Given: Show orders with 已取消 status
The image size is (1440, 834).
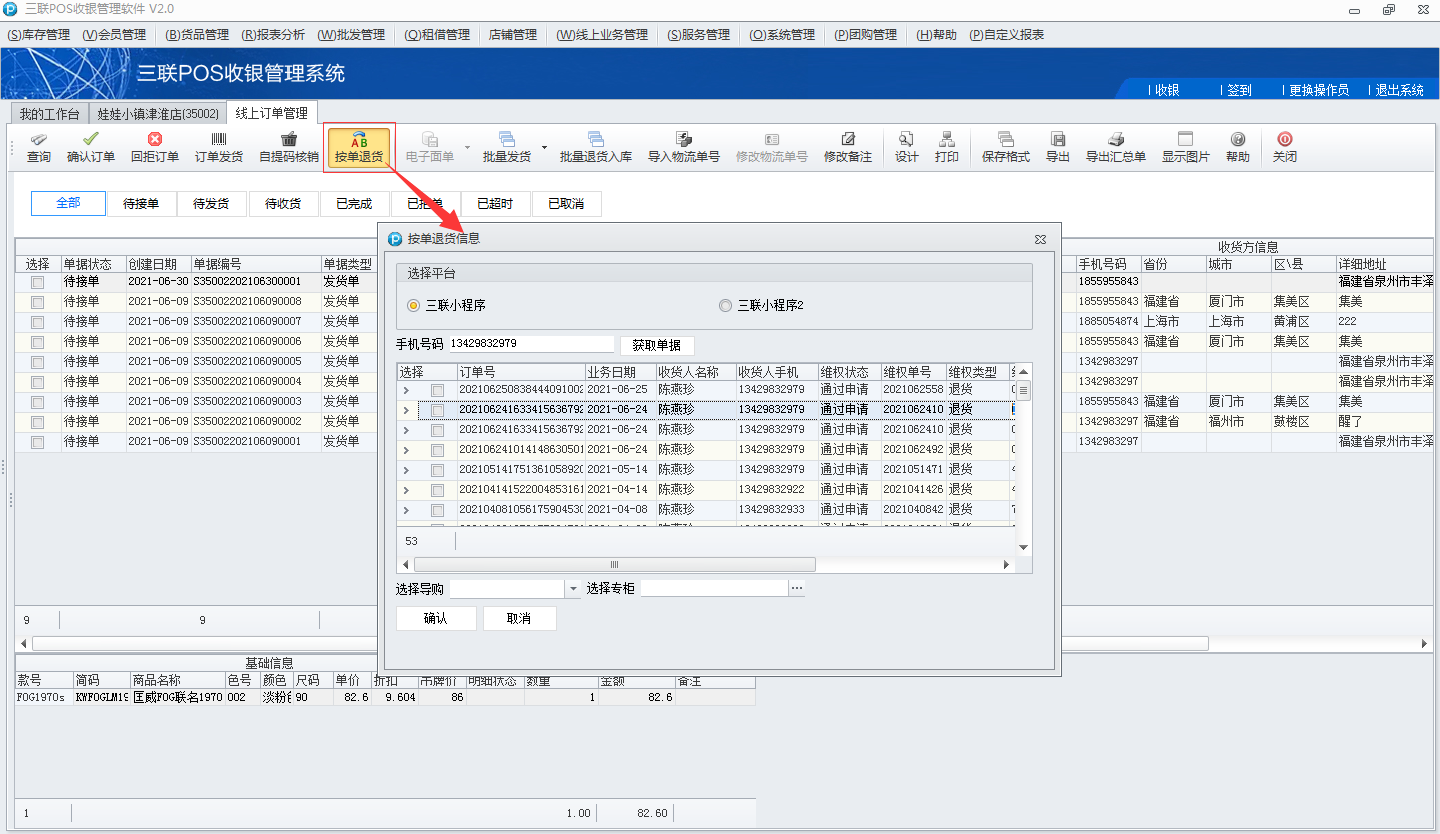Looking at the screenshot, I should pos(566,204).
